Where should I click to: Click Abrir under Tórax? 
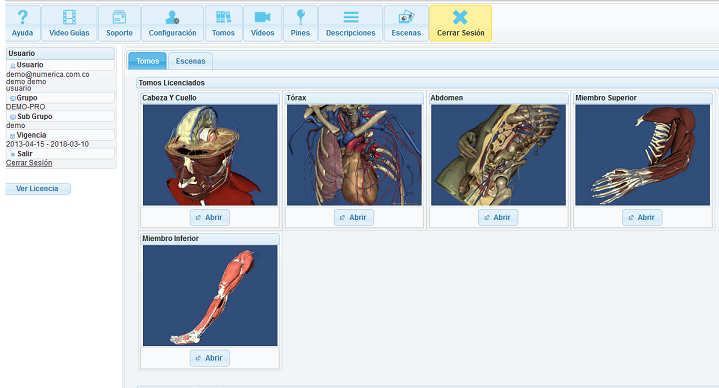(x=354, y=217)
